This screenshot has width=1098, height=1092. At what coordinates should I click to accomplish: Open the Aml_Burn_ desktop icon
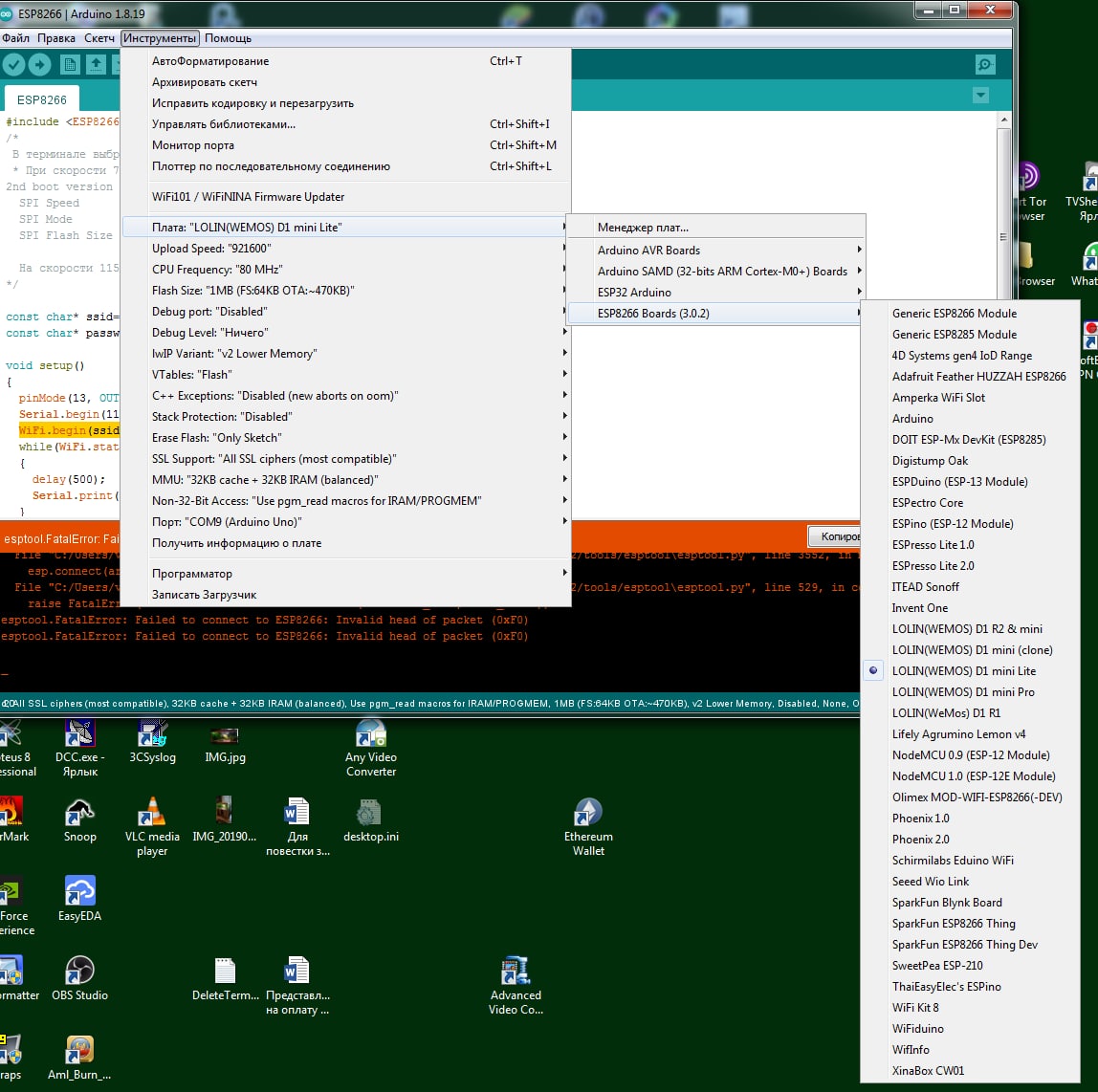click(79, 1059)
